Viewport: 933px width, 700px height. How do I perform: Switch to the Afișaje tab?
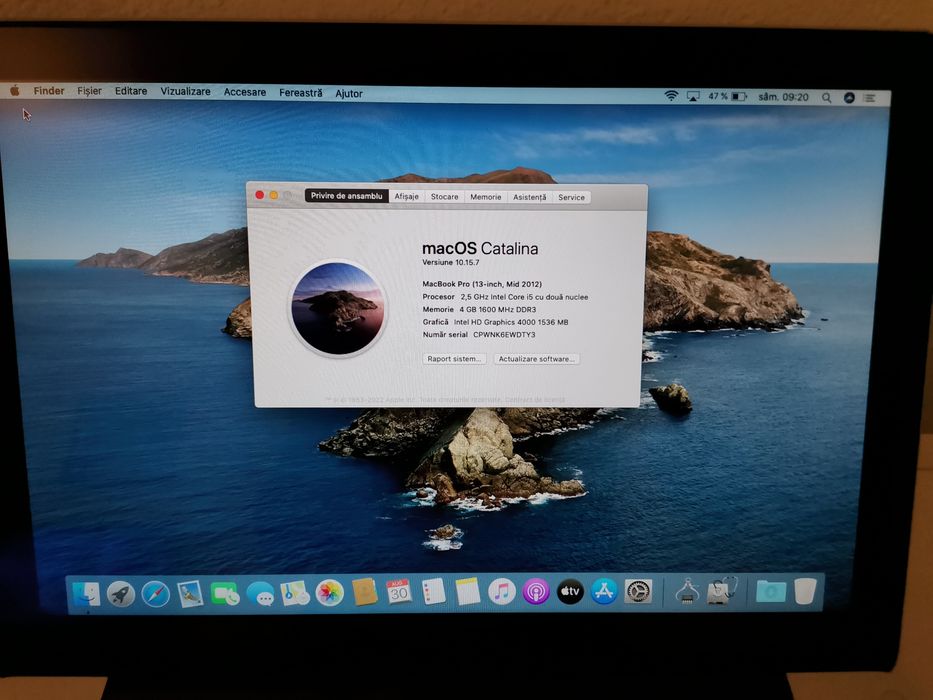[406, 196]
